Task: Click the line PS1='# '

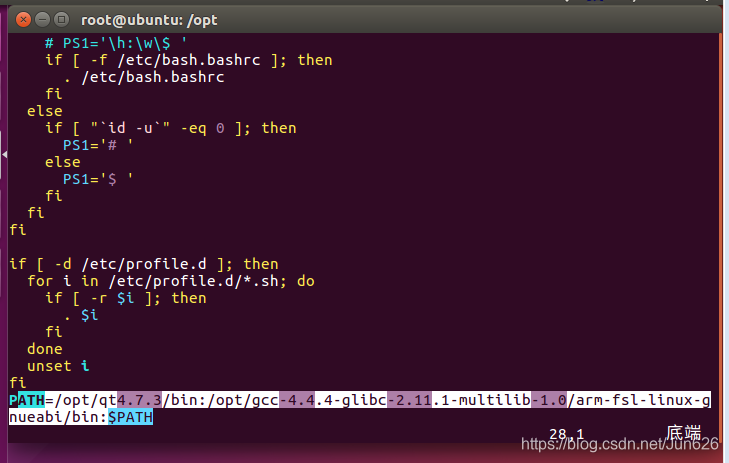Action: pos(98,145)
